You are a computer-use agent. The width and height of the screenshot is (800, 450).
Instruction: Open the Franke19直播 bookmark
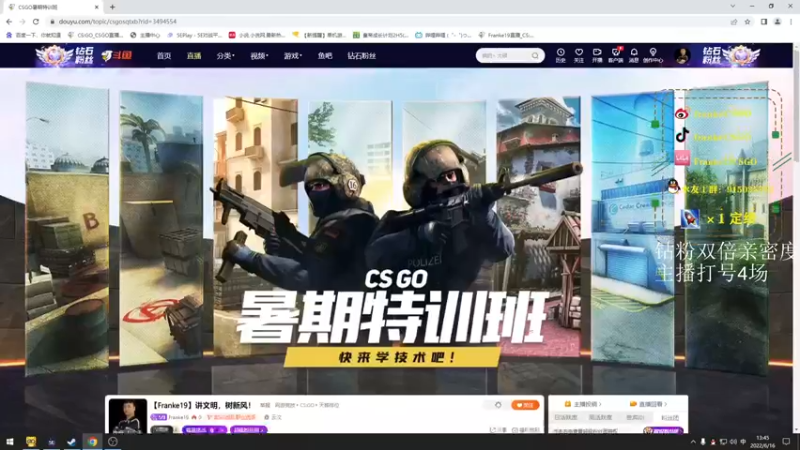507,35
